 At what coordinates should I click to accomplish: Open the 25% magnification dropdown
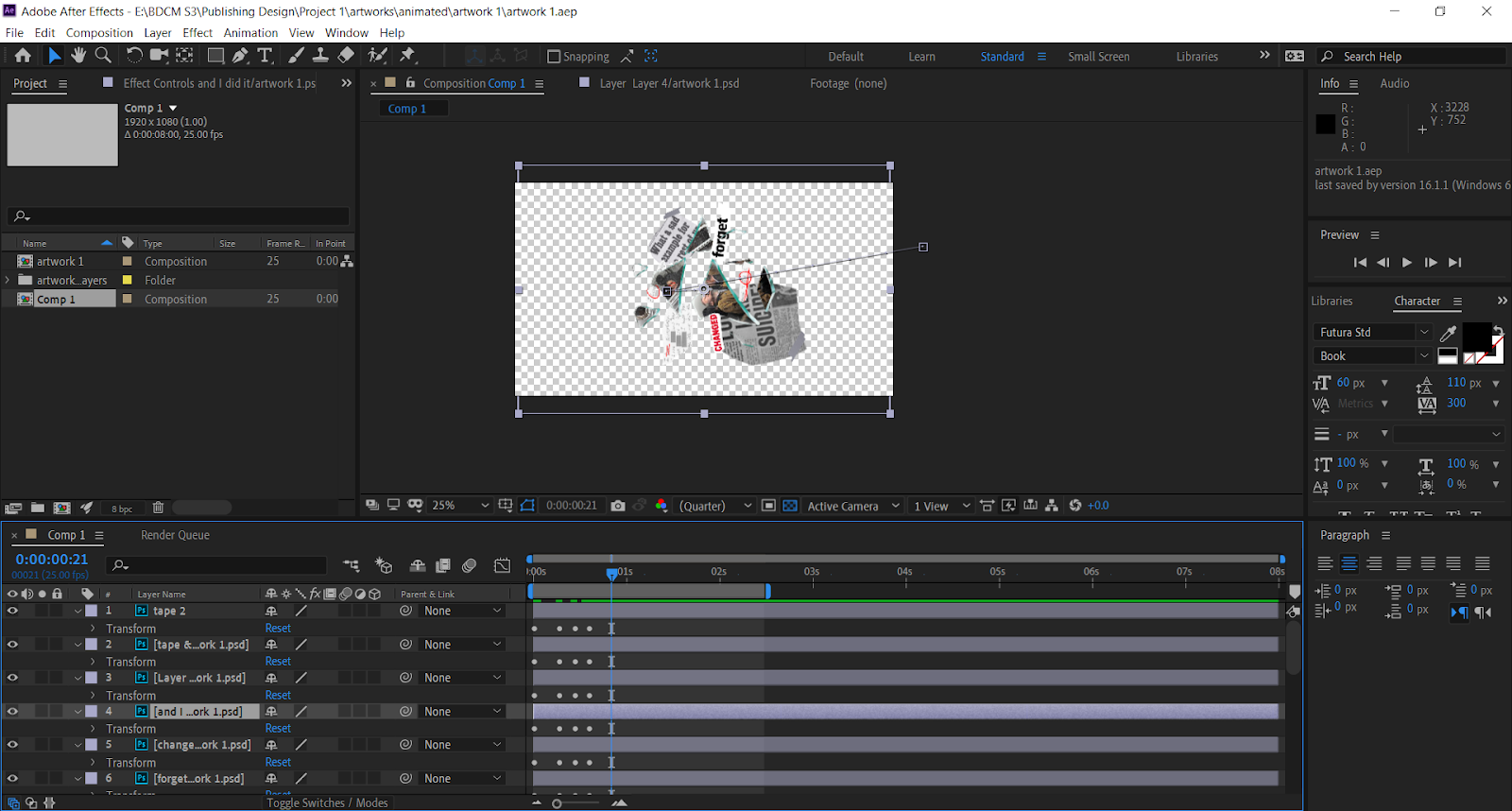point(460,506)
